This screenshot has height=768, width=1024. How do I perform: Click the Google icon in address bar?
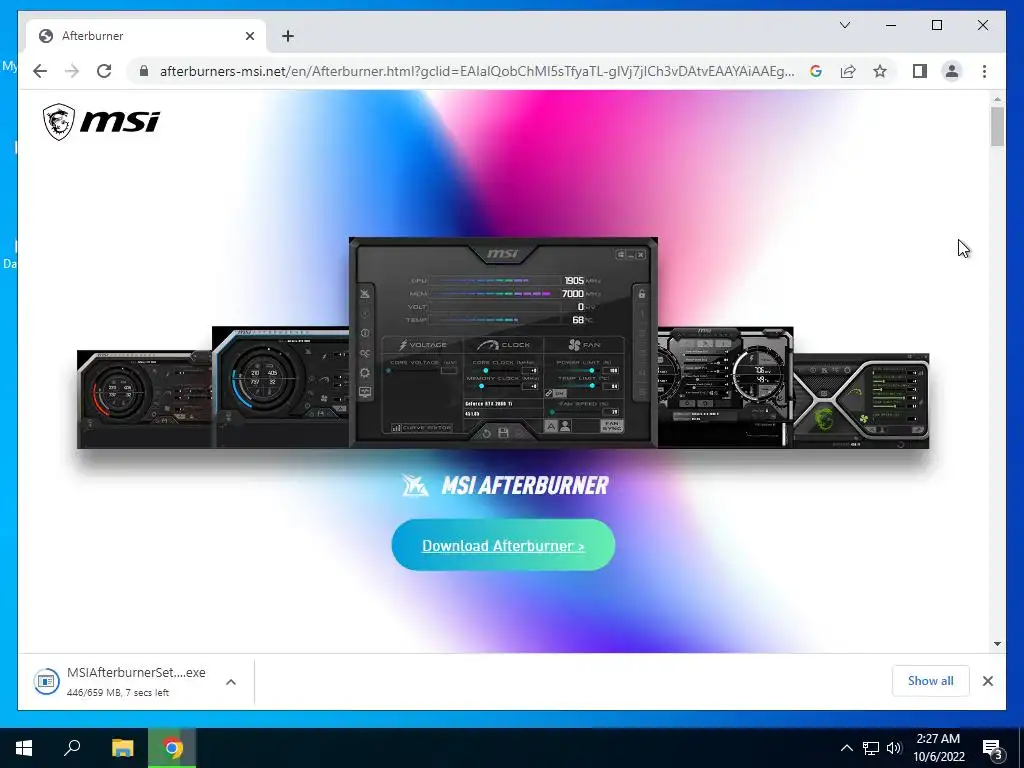[816, 71]
